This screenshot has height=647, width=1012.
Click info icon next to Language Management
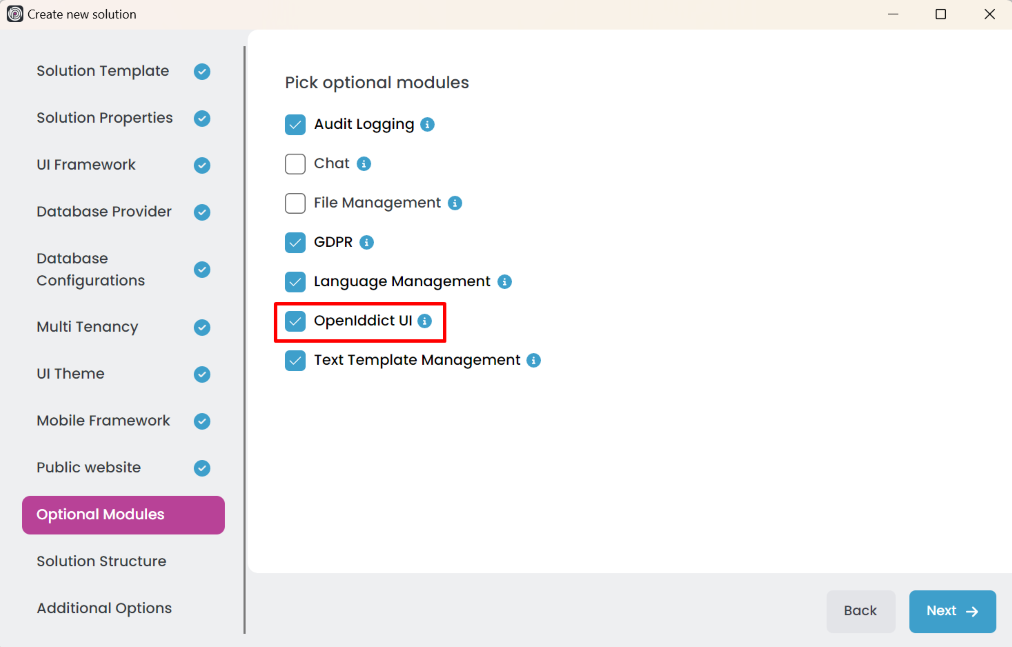point(505,281)
